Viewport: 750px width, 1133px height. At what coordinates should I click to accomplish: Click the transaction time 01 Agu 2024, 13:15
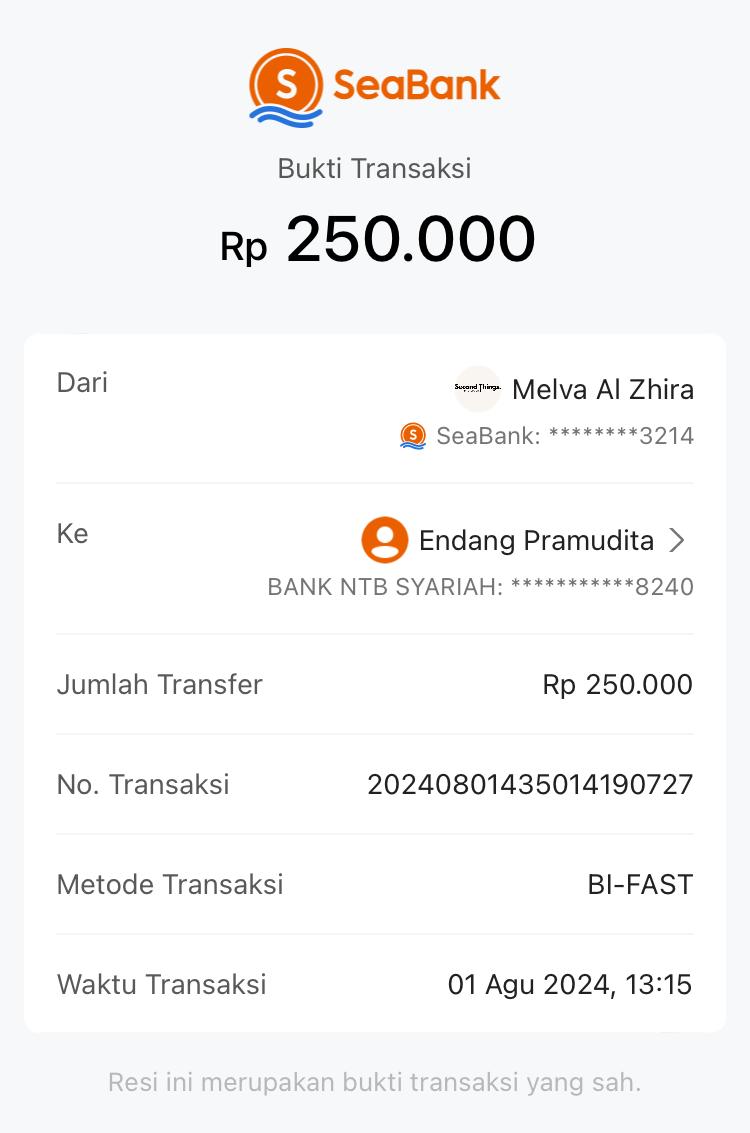(569, 985)
